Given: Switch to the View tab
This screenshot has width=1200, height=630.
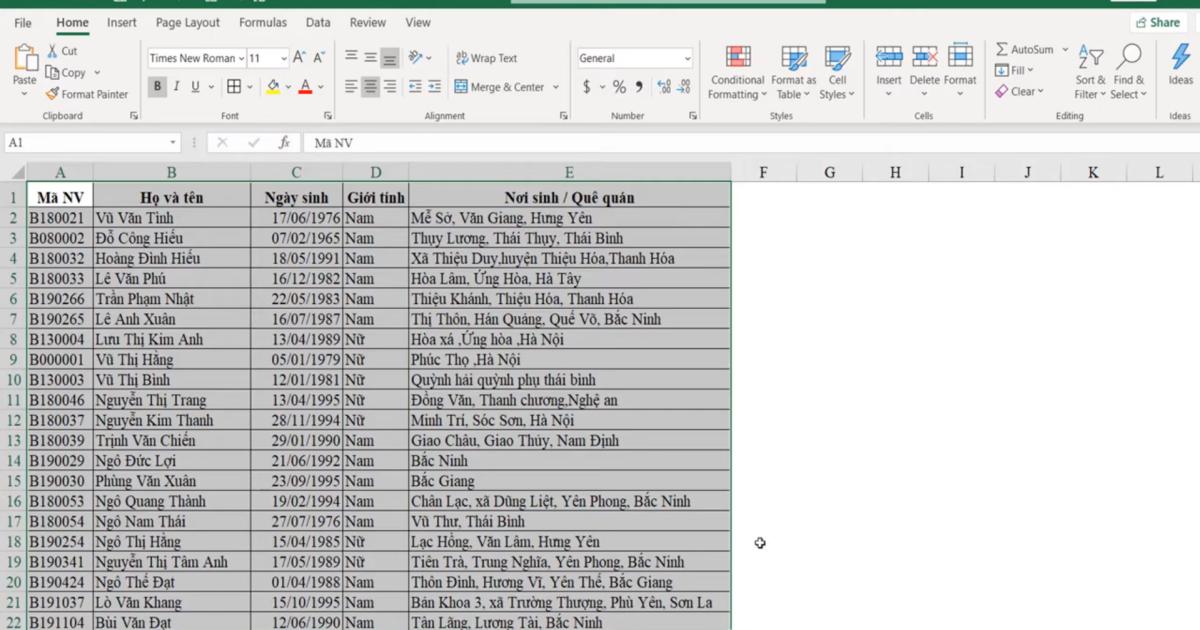Looking at the screenshot, I should coord(418,22).
